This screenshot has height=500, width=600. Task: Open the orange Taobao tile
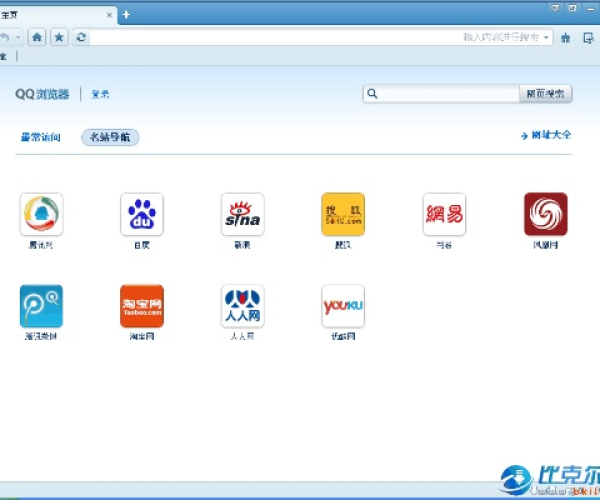pyautogui.click(x=142, y=306)
